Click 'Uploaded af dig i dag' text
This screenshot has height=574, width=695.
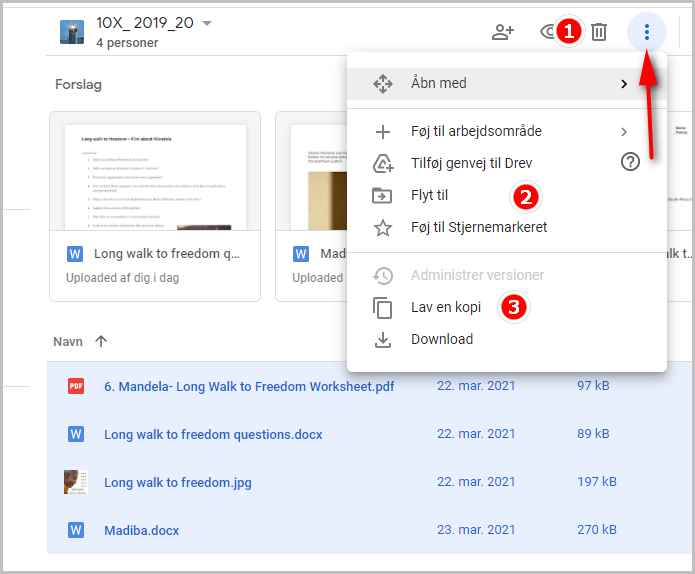click(122, 278)
